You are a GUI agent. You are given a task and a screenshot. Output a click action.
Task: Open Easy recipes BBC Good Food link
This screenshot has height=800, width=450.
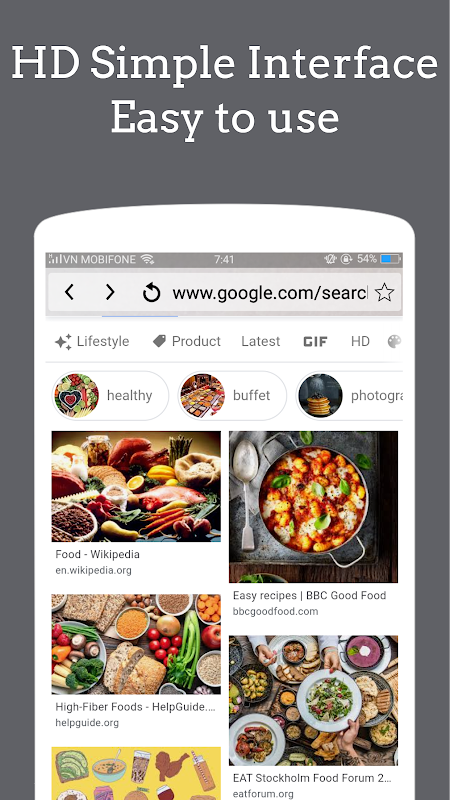coord(309,595)
